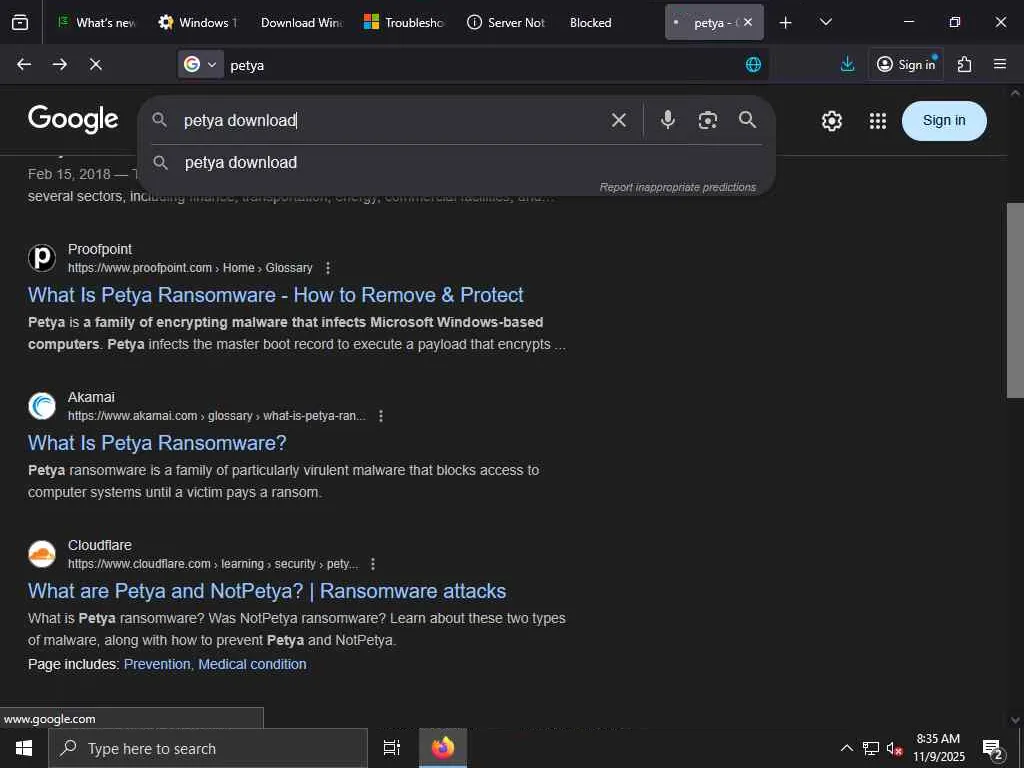Open Google quick settings gear
1024x768 pixels.
coord(831,121)
